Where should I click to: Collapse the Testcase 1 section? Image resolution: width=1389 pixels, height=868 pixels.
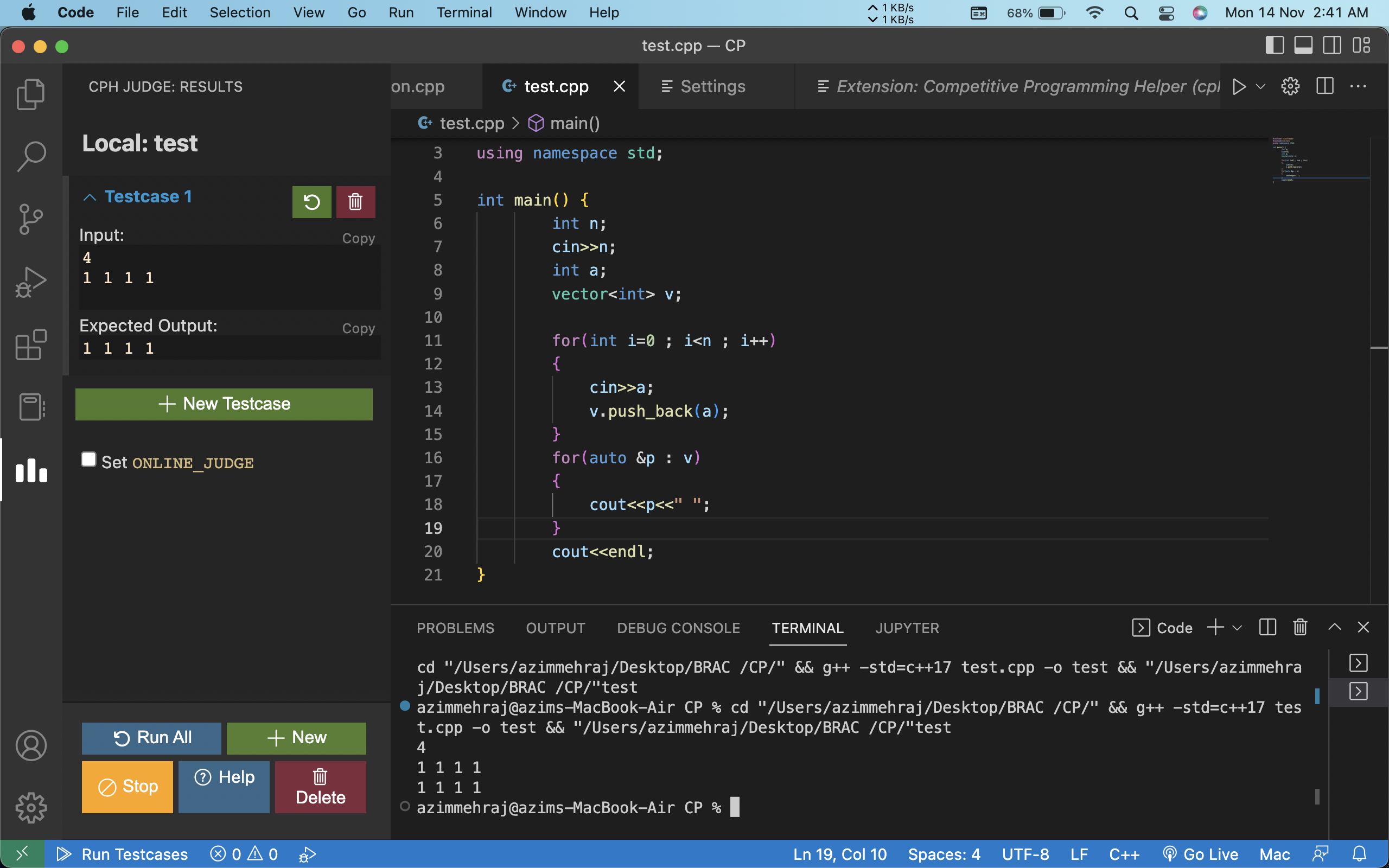[90, 197]
